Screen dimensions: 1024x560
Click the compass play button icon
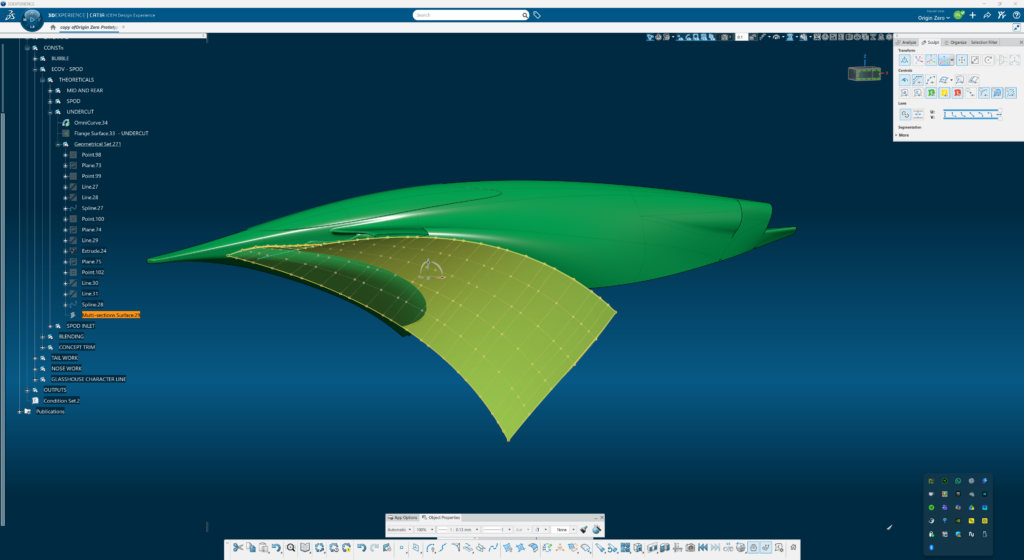[x=31, y=20]
